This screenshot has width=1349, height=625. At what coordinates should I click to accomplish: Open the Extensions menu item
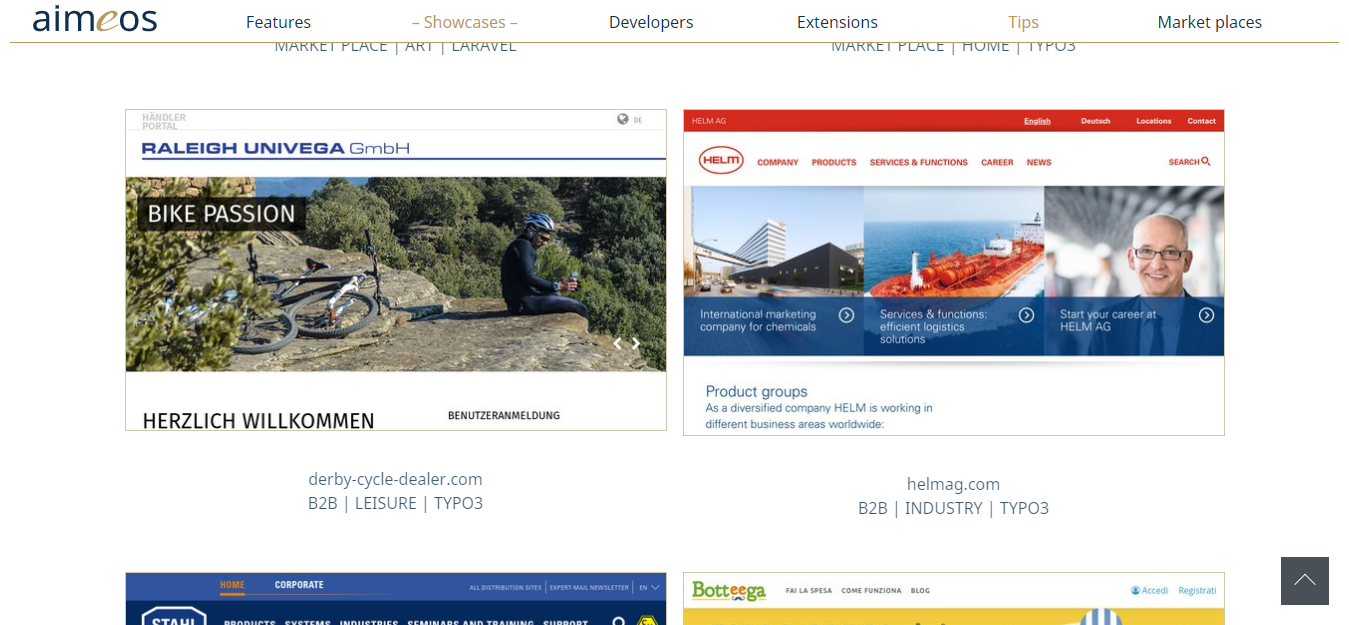coord(837,22)
